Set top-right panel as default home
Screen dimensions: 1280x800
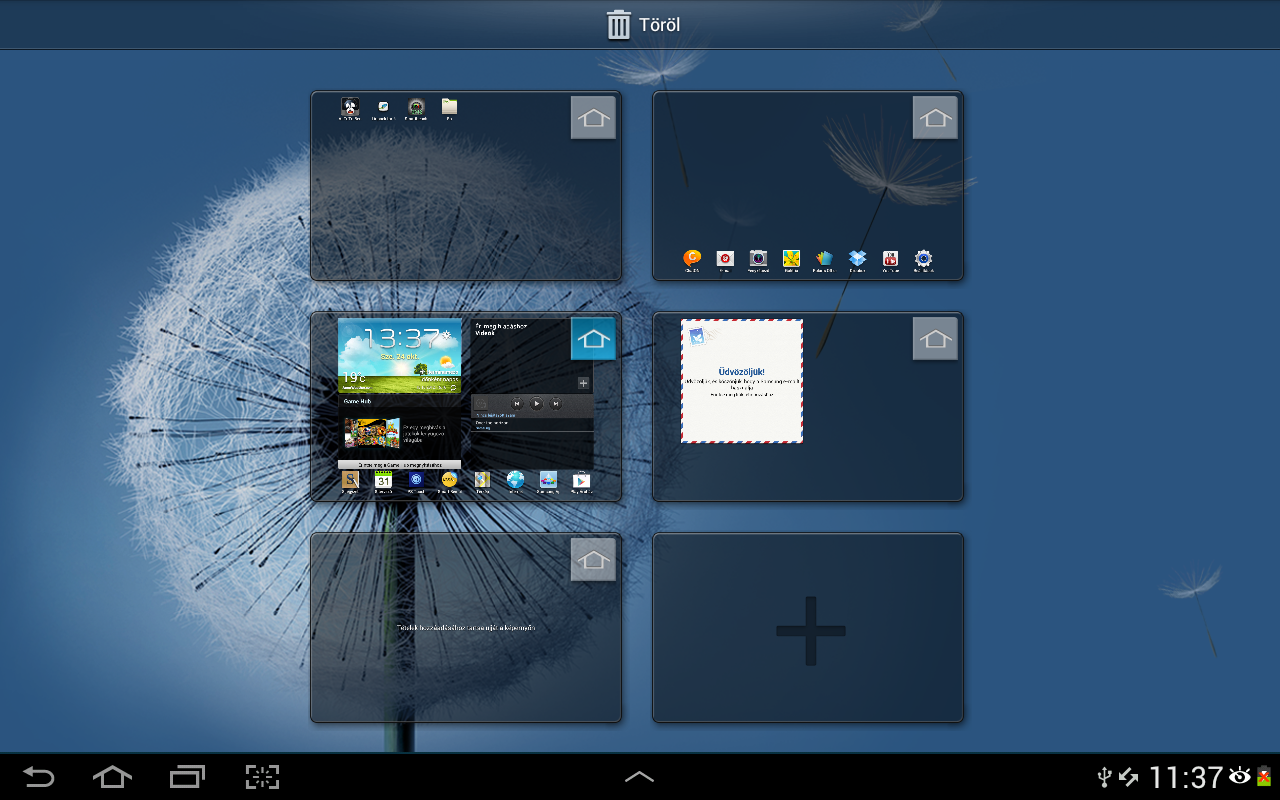935,118
